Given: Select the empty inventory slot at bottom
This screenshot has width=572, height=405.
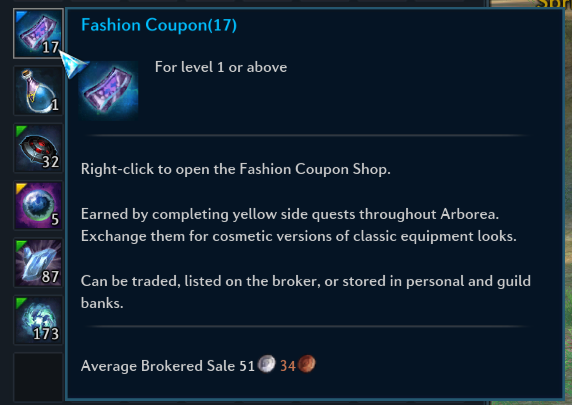Looking at the screenshot, I should (38, 377).
